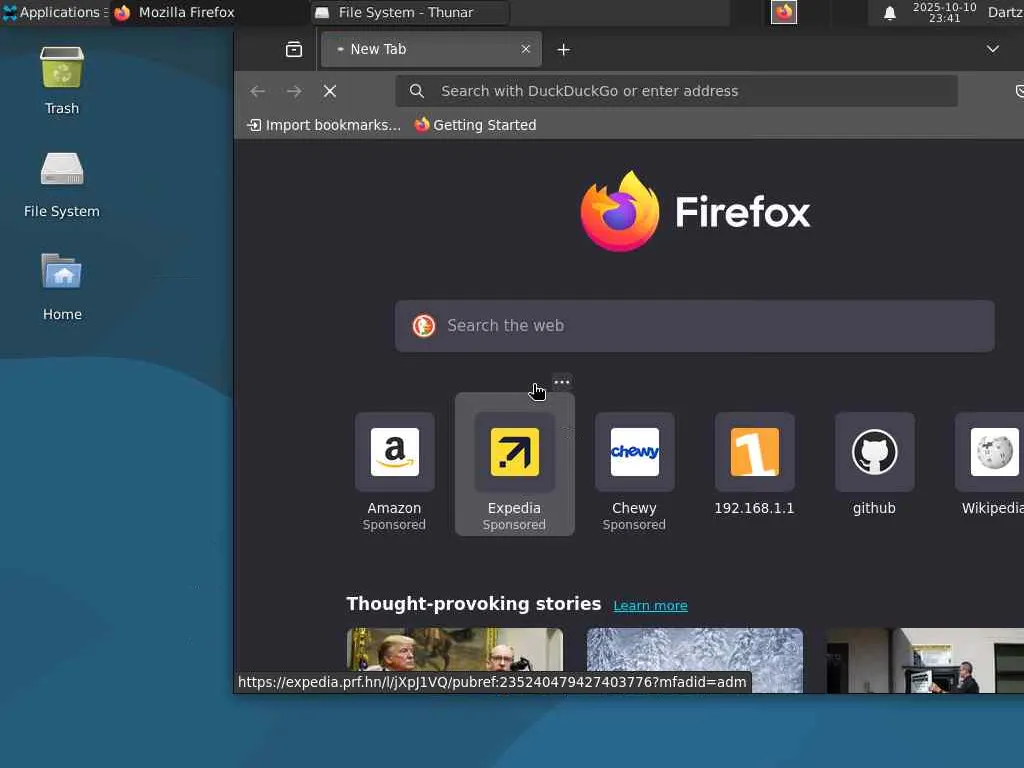Click the magnifier icon in address bar
This screenshot has height=768, width=1024.
point(417,91)
